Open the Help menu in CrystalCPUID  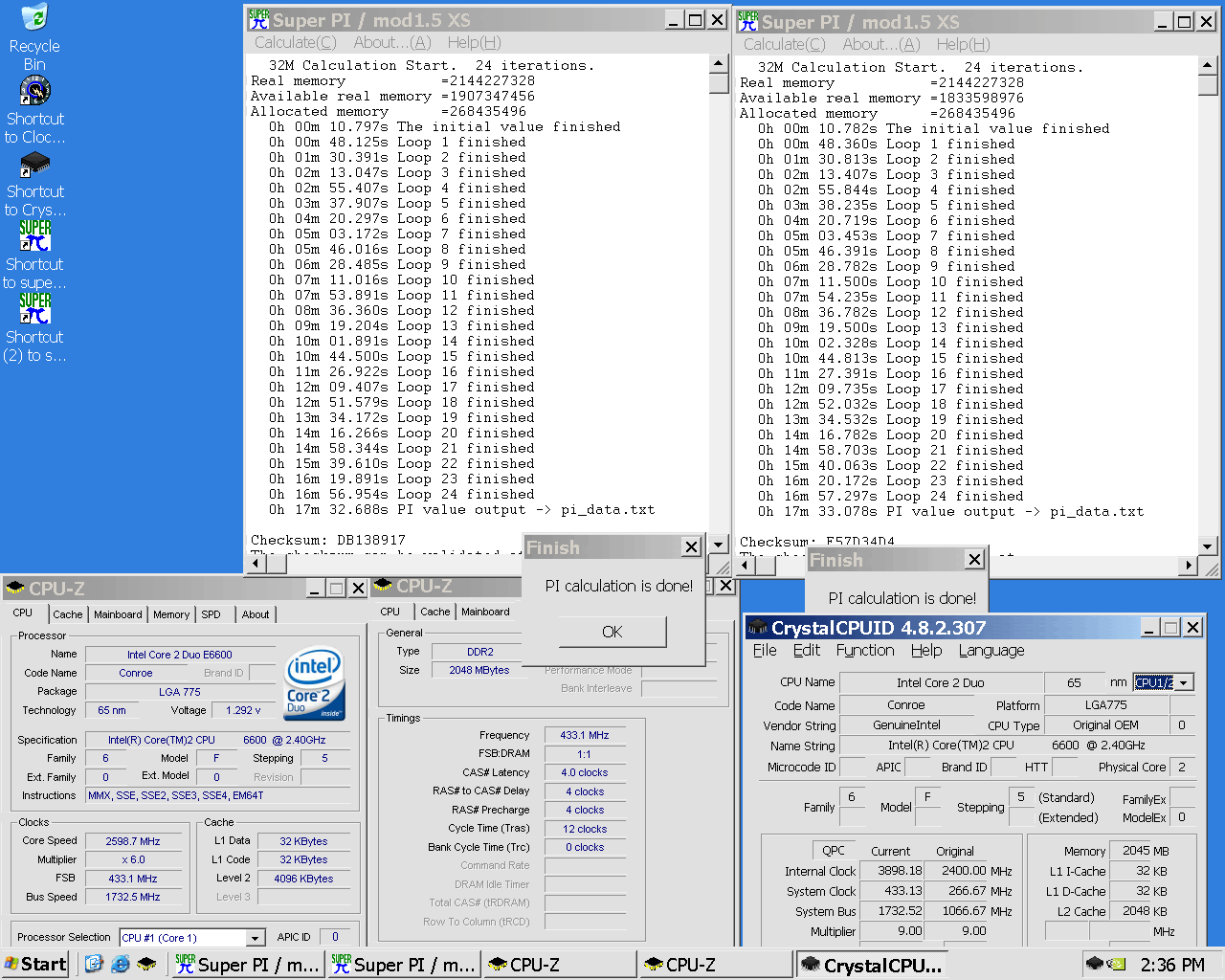(926, 651)
